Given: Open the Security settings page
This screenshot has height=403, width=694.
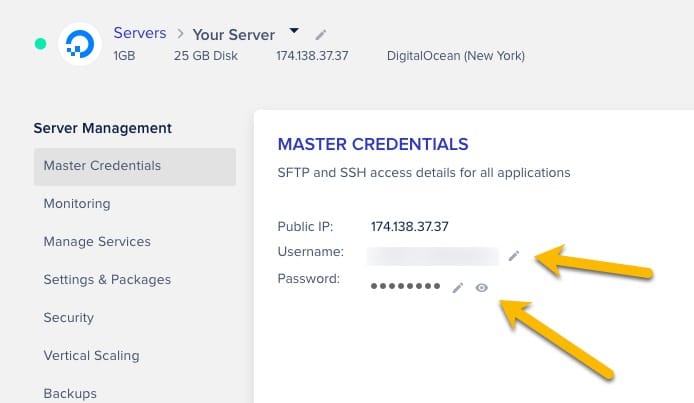Looking at the screenshot, I should (x=69, y=318).
